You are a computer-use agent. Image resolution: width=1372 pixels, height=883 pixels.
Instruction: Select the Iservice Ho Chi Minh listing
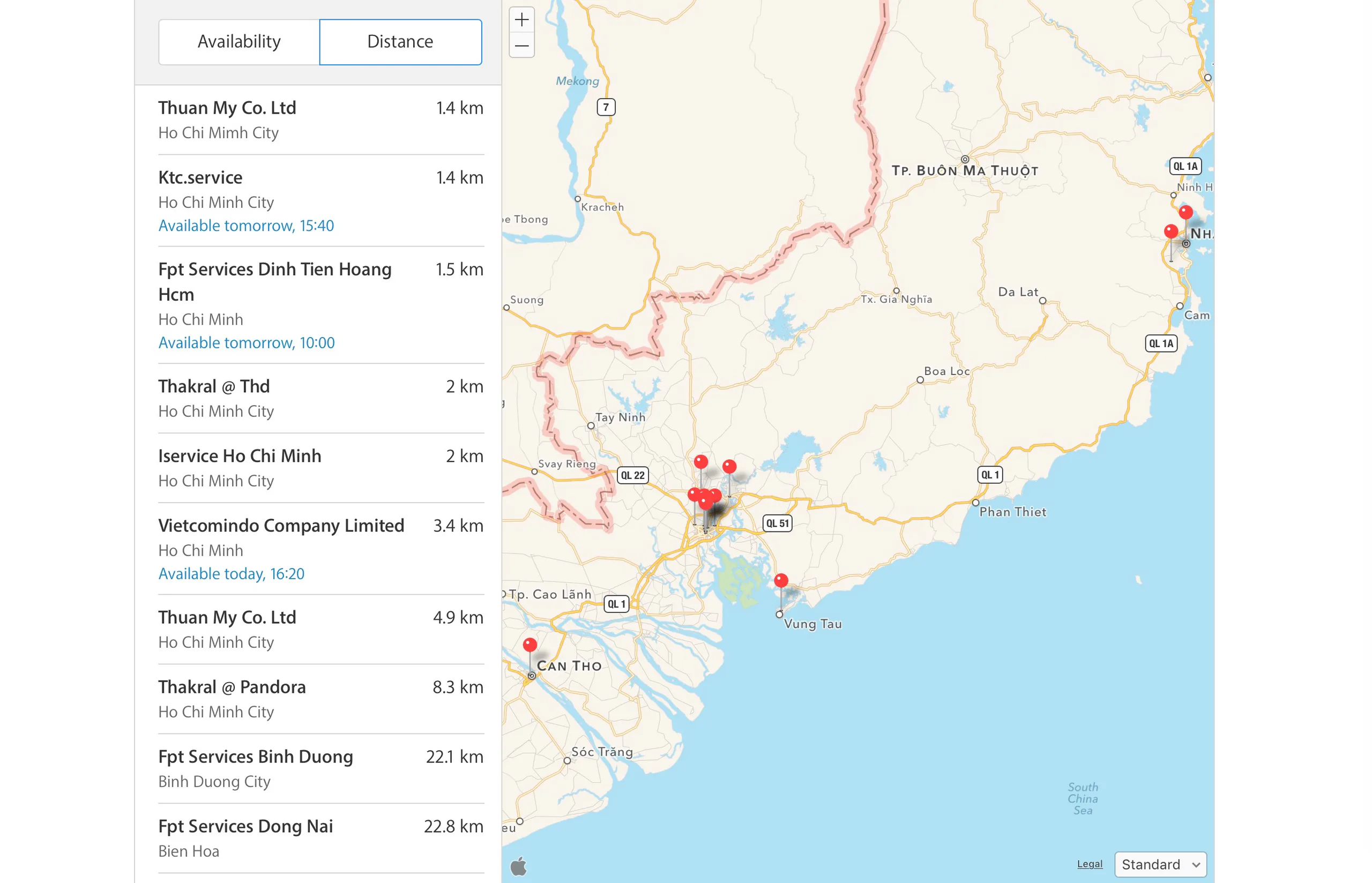(321, 468)
